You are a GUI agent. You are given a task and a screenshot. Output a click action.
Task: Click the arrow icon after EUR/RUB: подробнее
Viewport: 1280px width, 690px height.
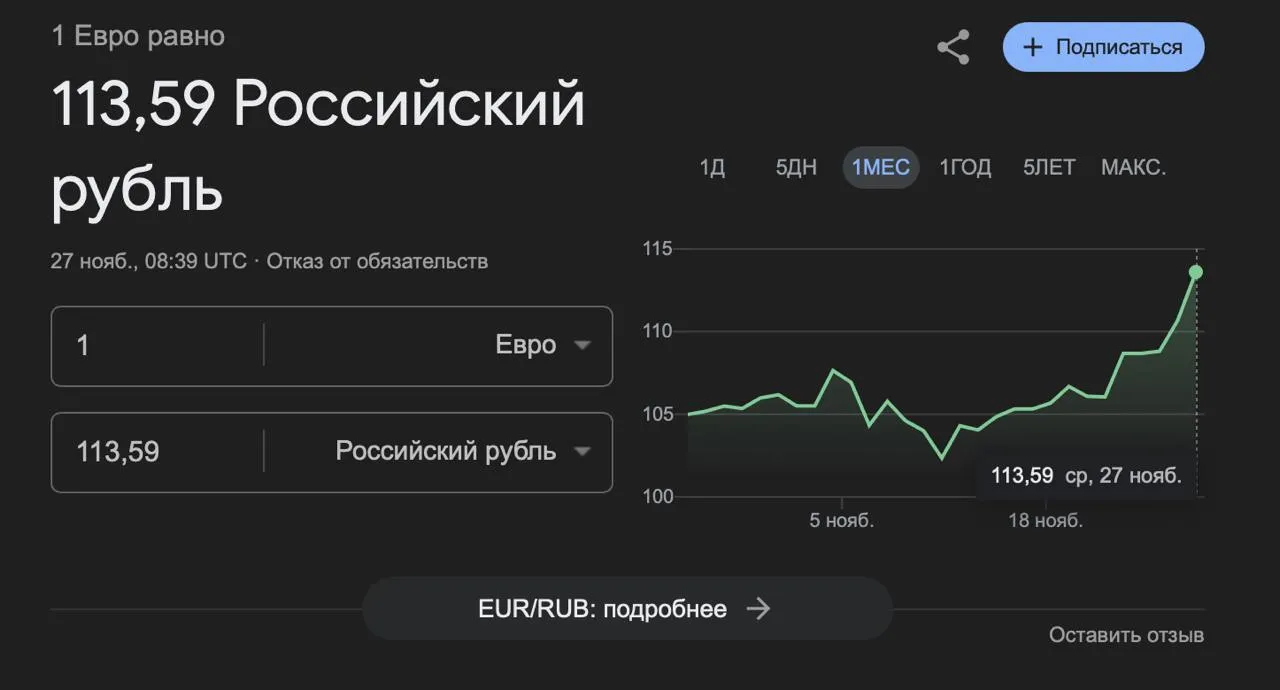(x=759, y=609)
